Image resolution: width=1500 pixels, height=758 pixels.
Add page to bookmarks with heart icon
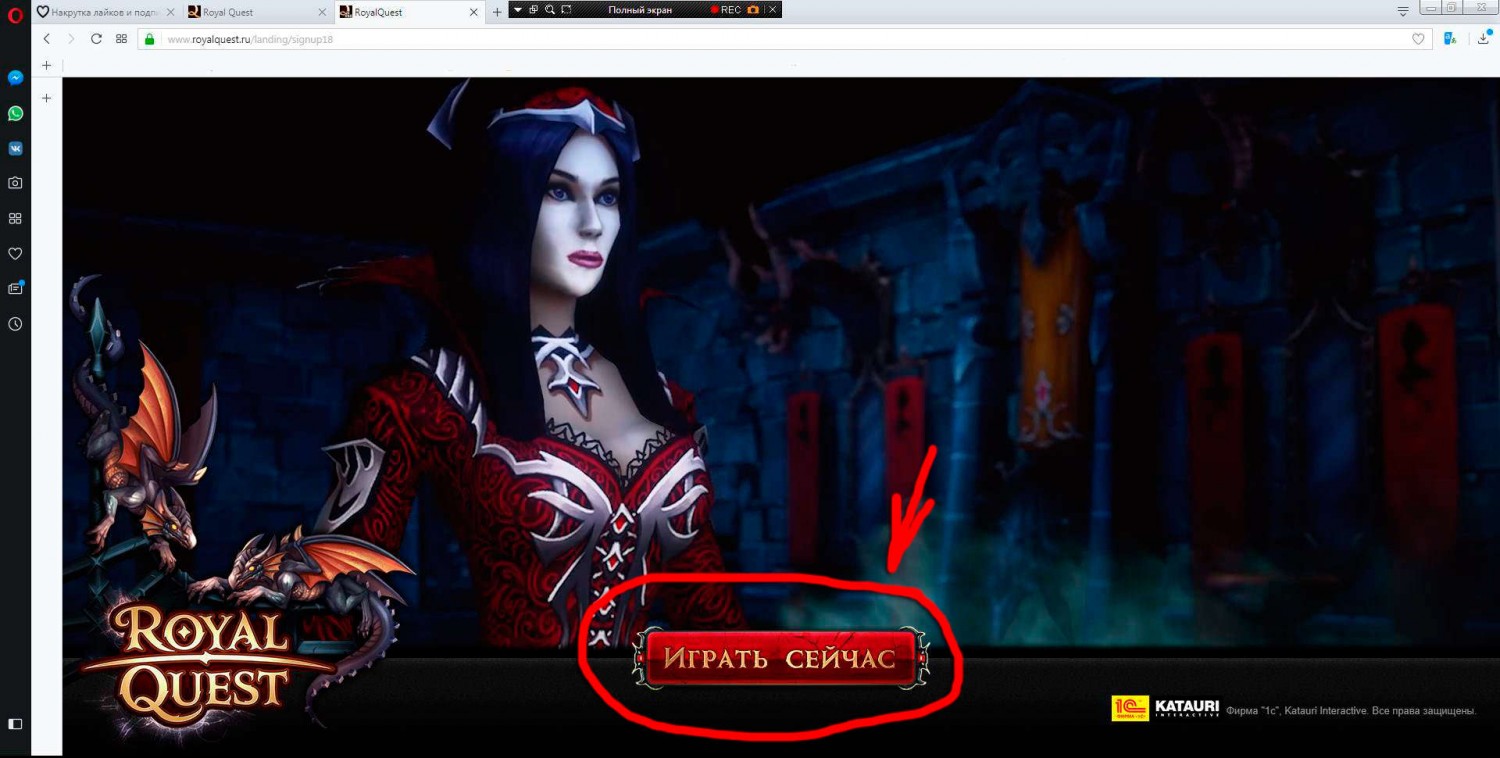(x=1418, y=39)
